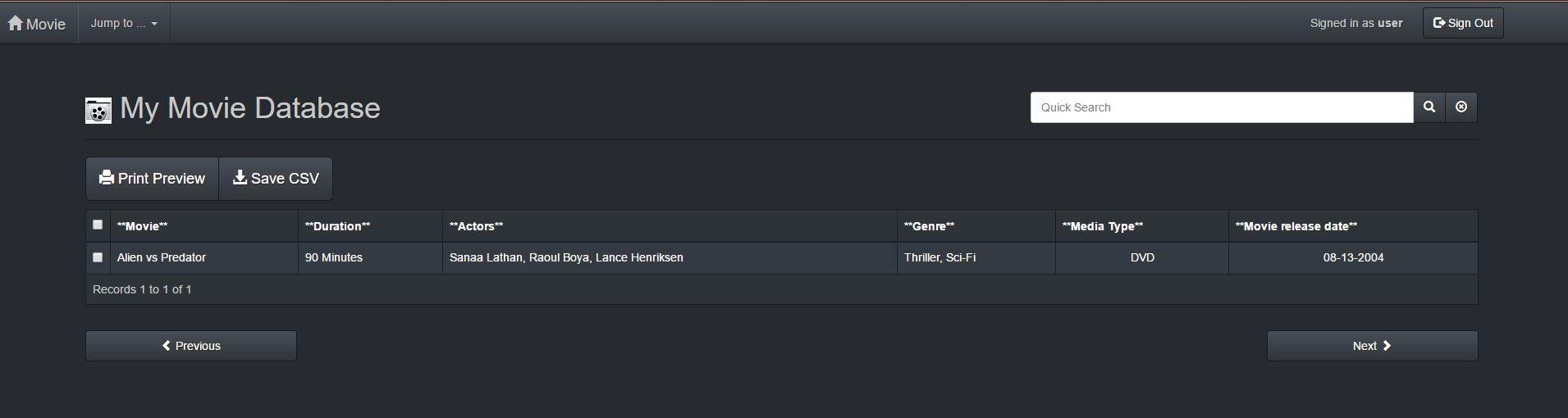Click the Previous page button
The height and width of the screenshot is (418, 1568).
191,346
